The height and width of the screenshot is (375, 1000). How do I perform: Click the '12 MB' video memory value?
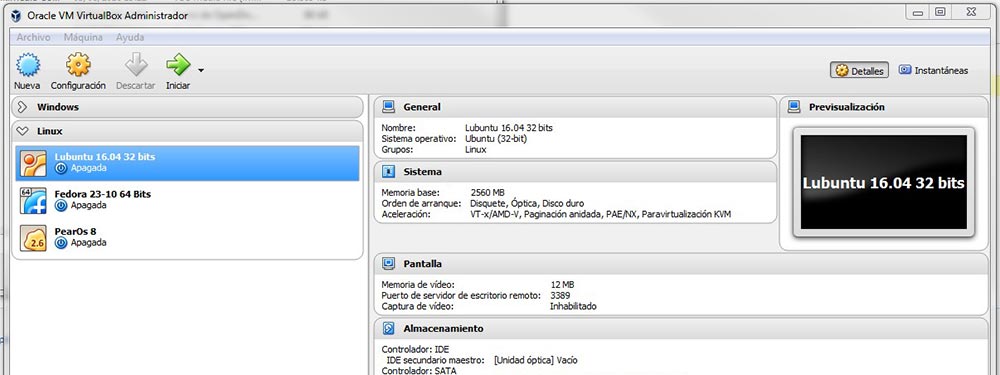tap(562, 284)
